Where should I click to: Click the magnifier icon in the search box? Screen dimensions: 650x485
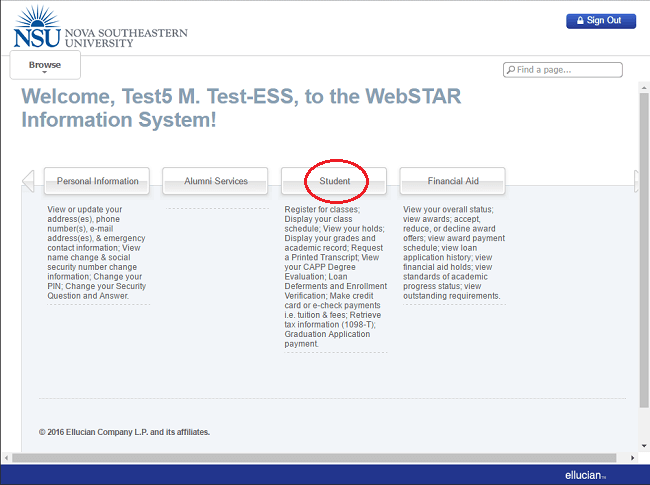pos(511,70)
